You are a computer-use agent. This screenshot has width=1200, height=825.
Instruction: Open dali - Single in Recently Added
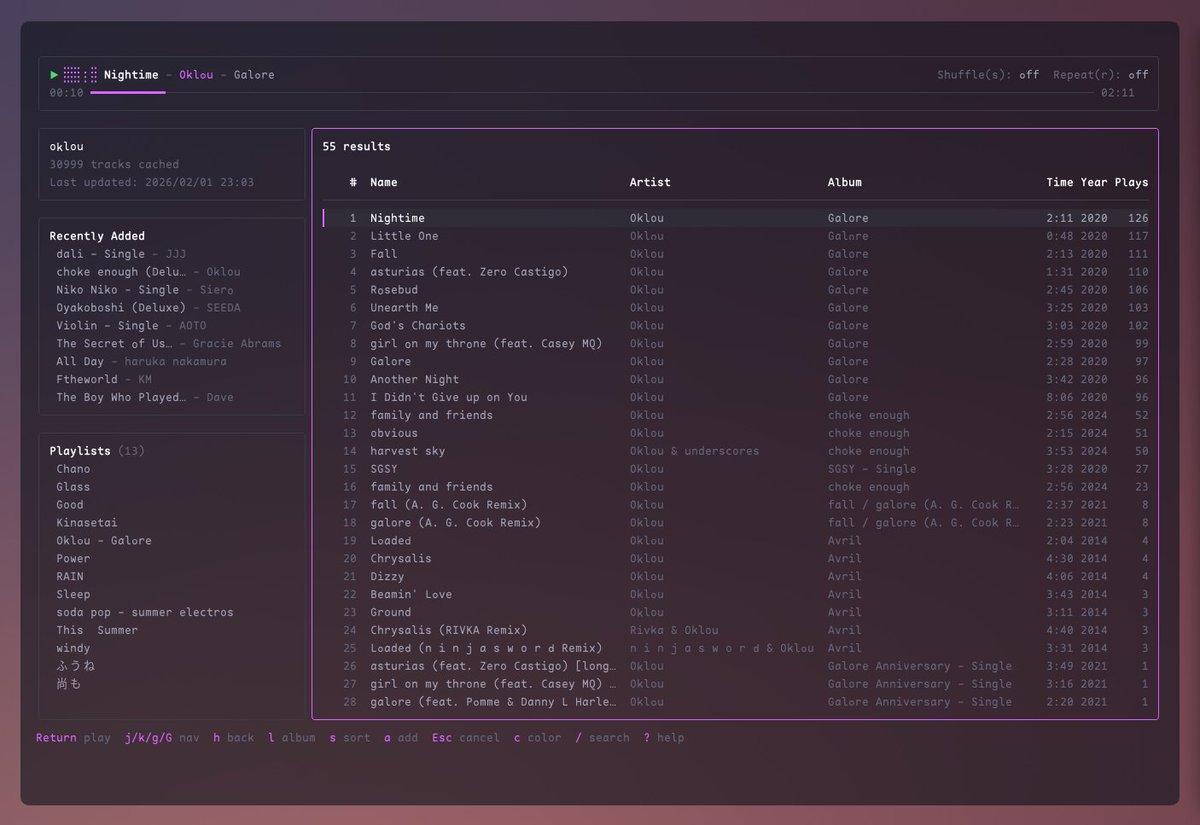click(121, 254)
